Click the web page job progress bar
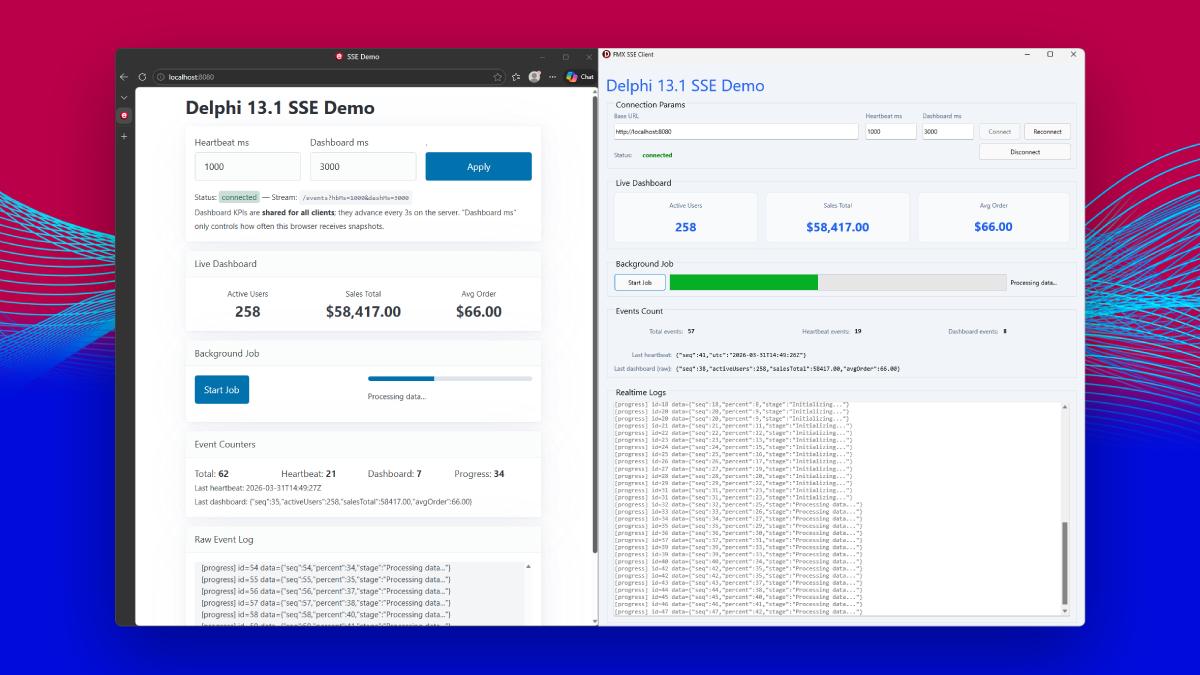This screenshot has width=1200, height=675. point(450,379)
